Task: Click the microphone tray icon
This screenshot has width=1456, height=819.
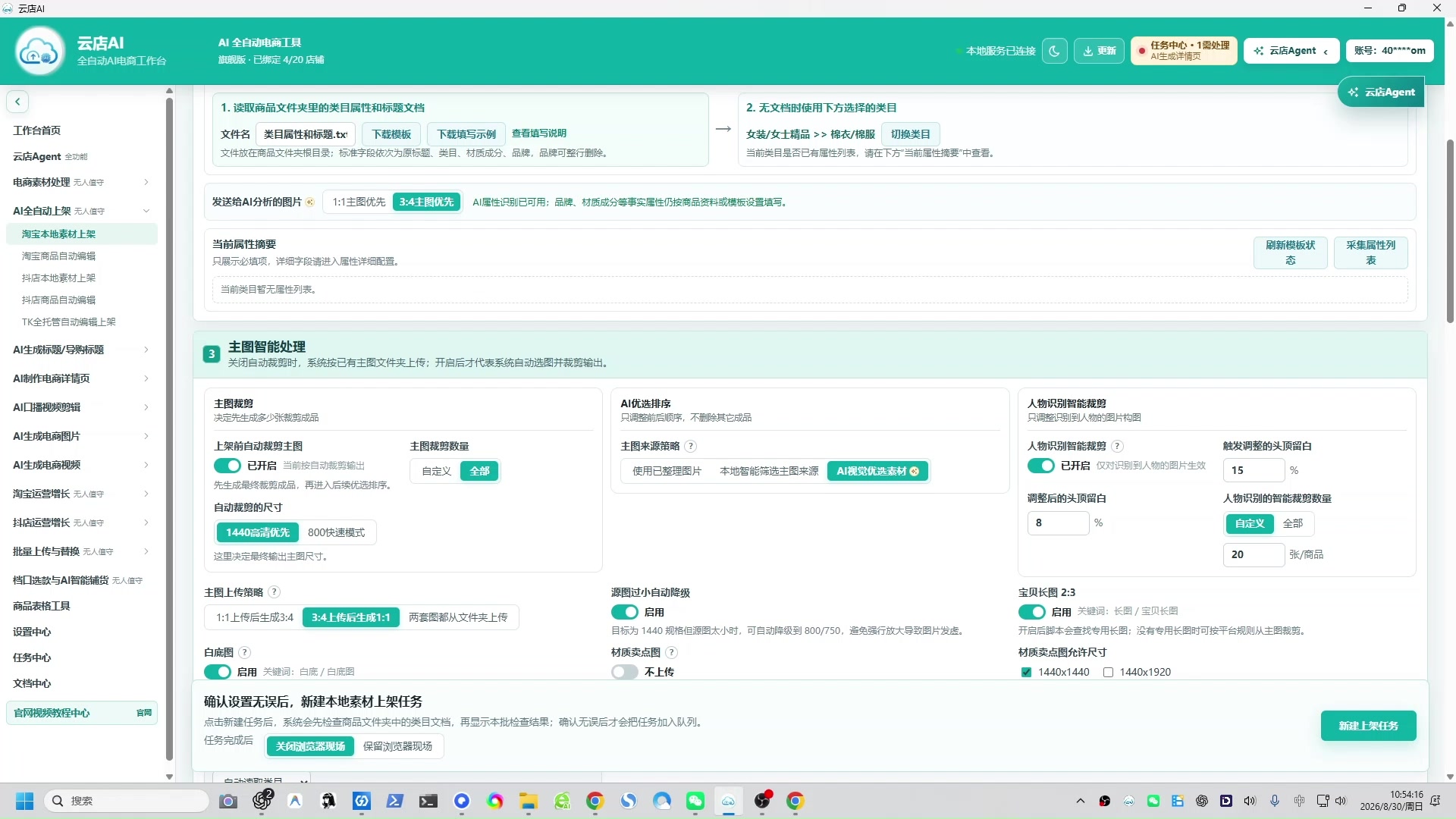Action: click(x=1275, y=801)
